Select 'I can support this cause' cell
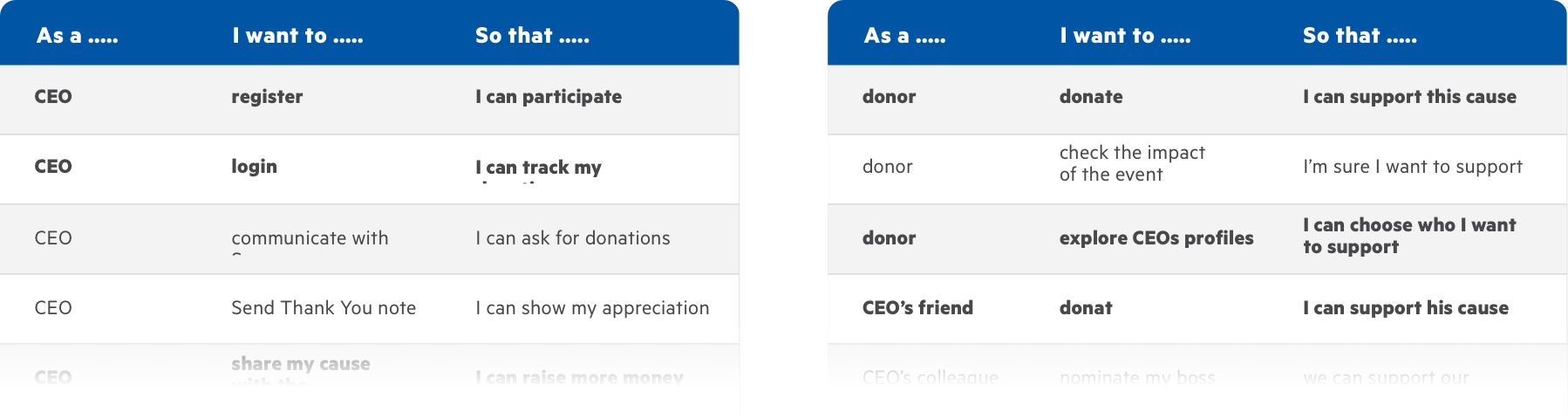 1409,97
